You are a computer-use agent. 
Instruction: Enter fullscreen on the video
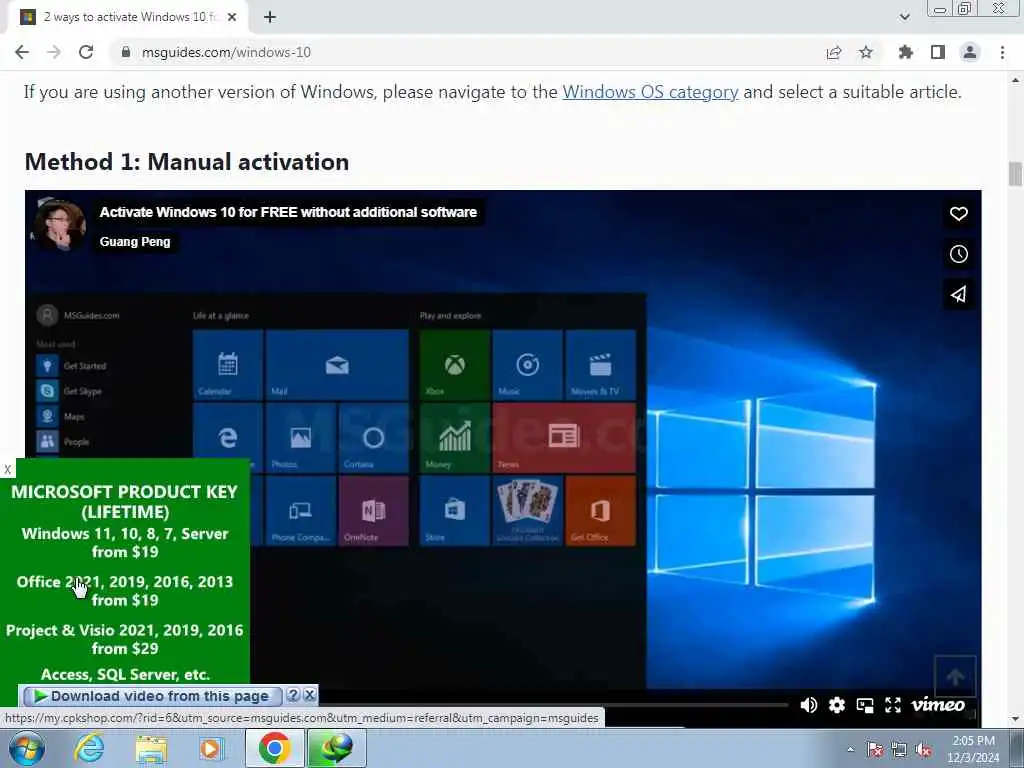click(x=893, y=705)
